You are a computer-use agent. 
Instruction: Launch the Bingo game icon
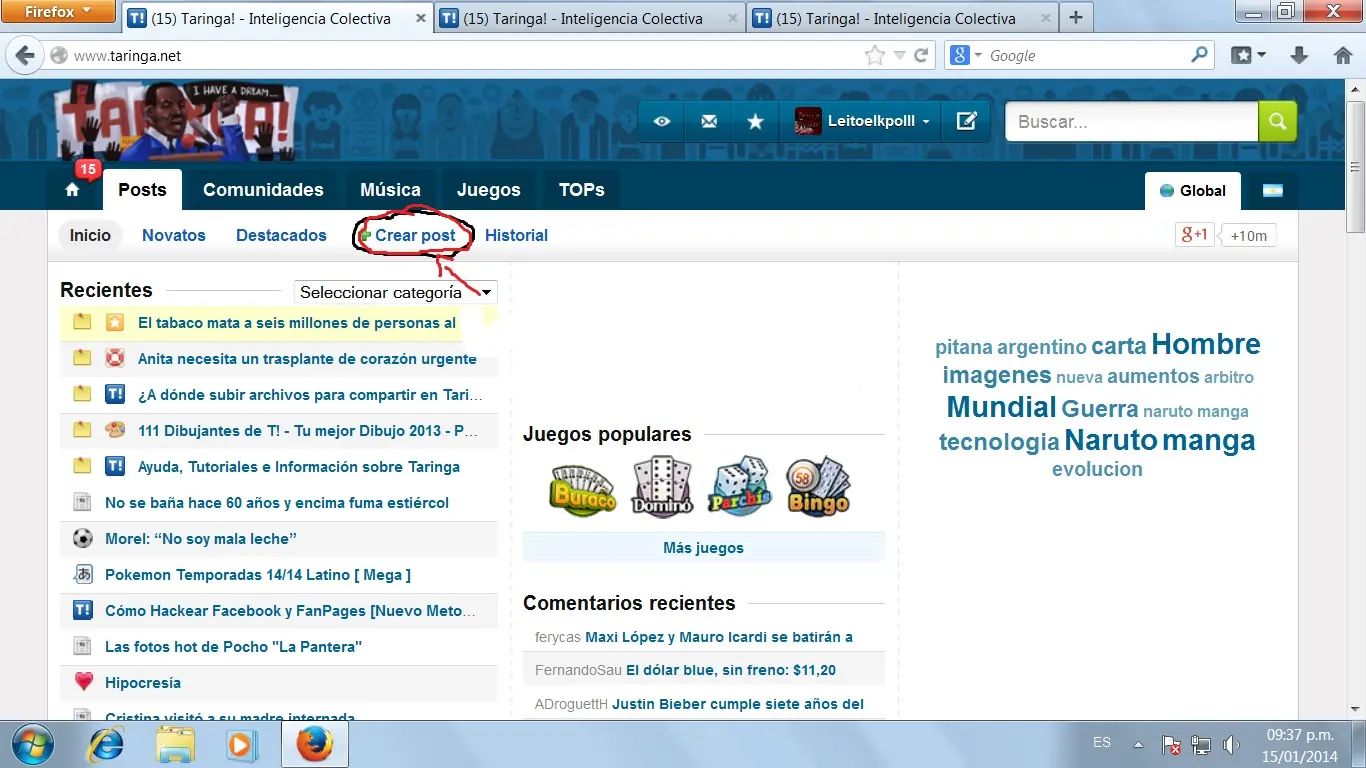pos(818,487)
